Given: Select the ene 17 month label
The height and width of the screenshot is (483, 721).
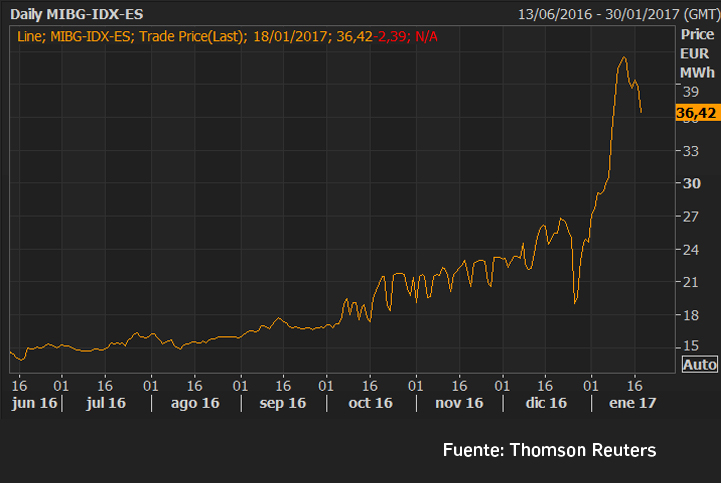Looking at the screenshot, I should [x=634, y=403].
